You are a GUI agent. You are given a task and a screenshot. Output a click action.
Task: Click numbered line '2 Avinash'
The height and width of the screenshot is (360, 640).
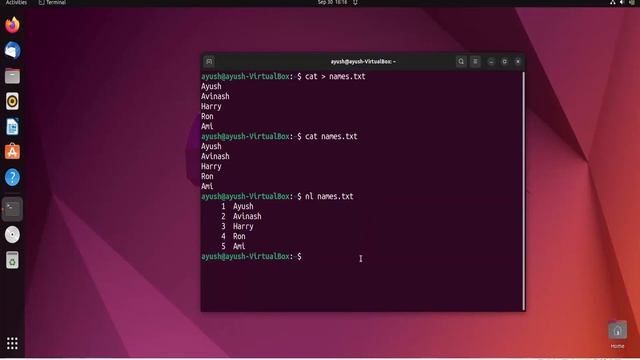point(241,216)
